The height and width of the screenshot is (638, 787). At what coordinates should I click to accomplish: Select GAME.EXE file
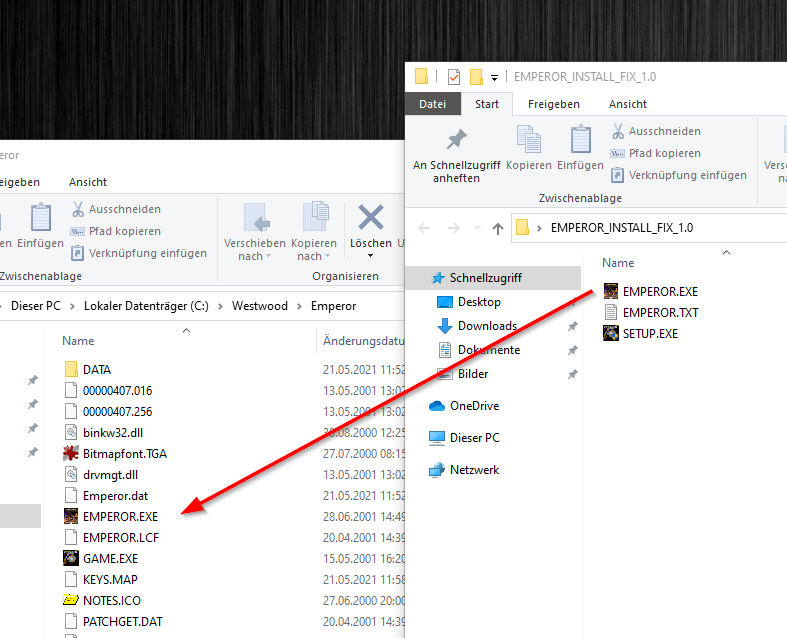[x=101, y=559]
